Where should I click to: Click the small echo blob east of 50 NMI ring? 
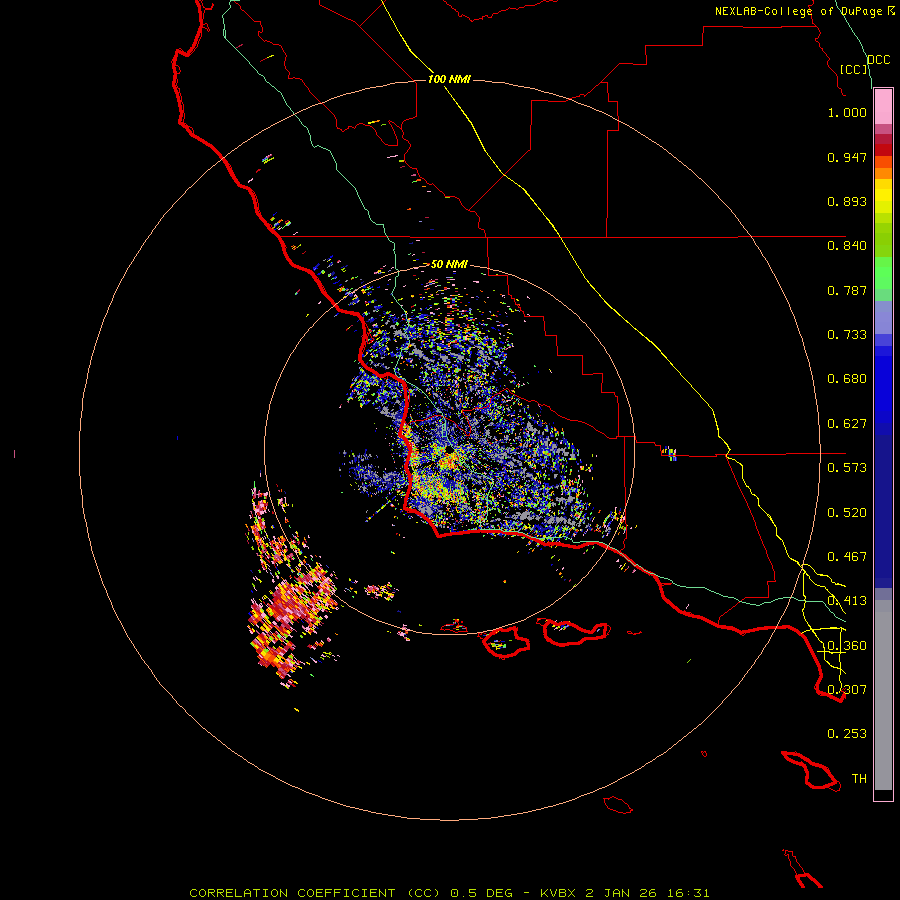[x=669, y=453]
